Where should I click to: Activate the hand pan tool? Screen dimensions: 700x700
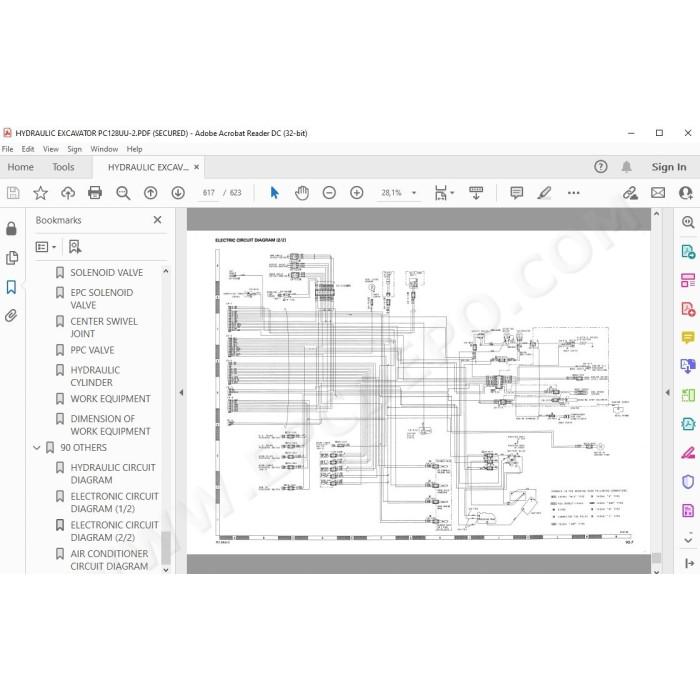point(302,193)
